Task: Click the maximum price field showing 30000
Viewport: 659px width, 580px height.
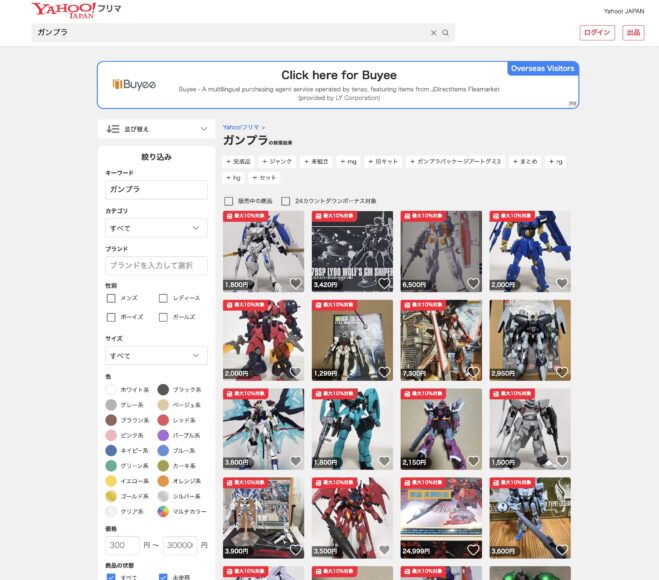Action: pos(180,545)
